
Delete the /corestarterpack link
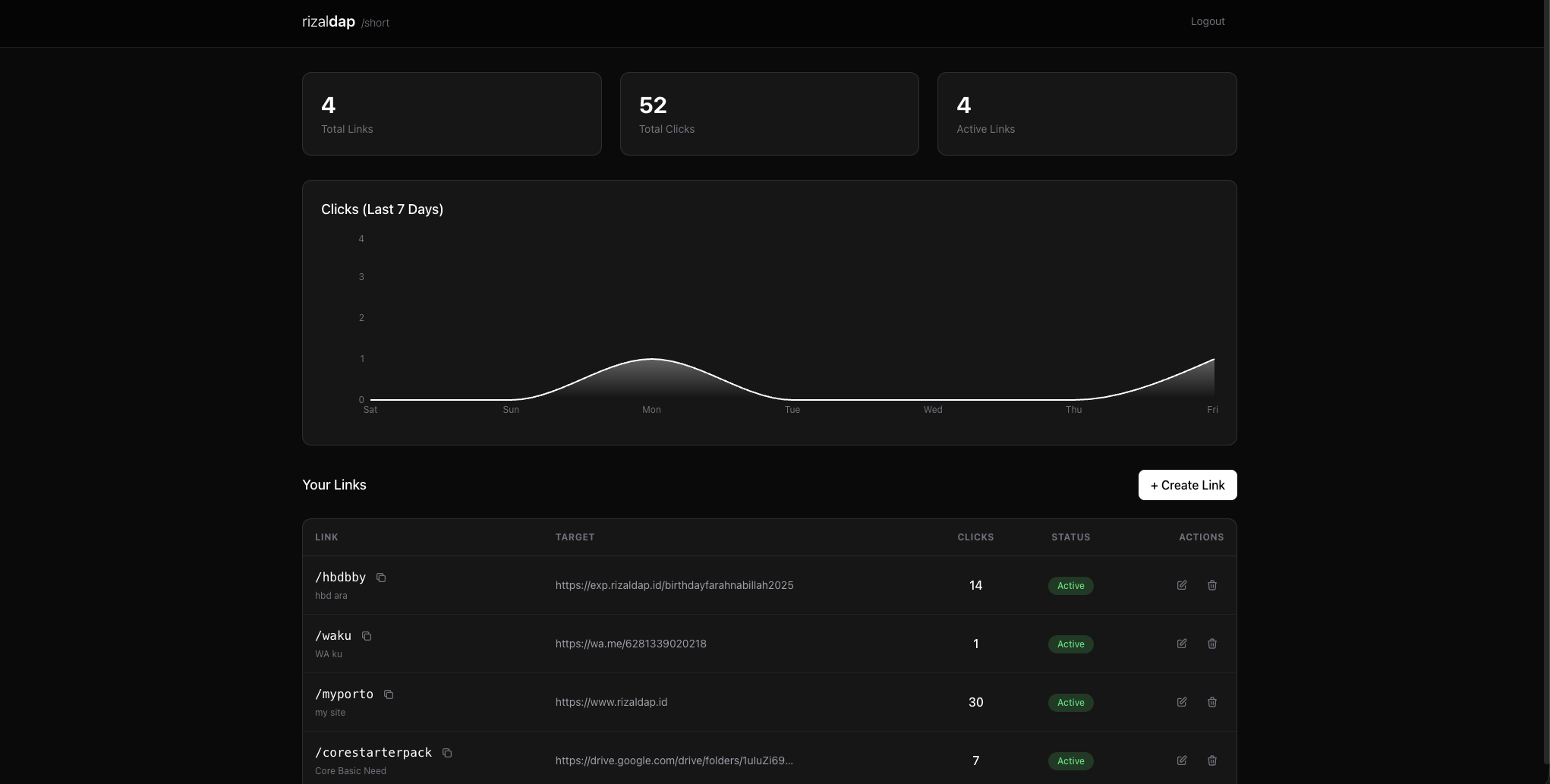[1212, 760]
